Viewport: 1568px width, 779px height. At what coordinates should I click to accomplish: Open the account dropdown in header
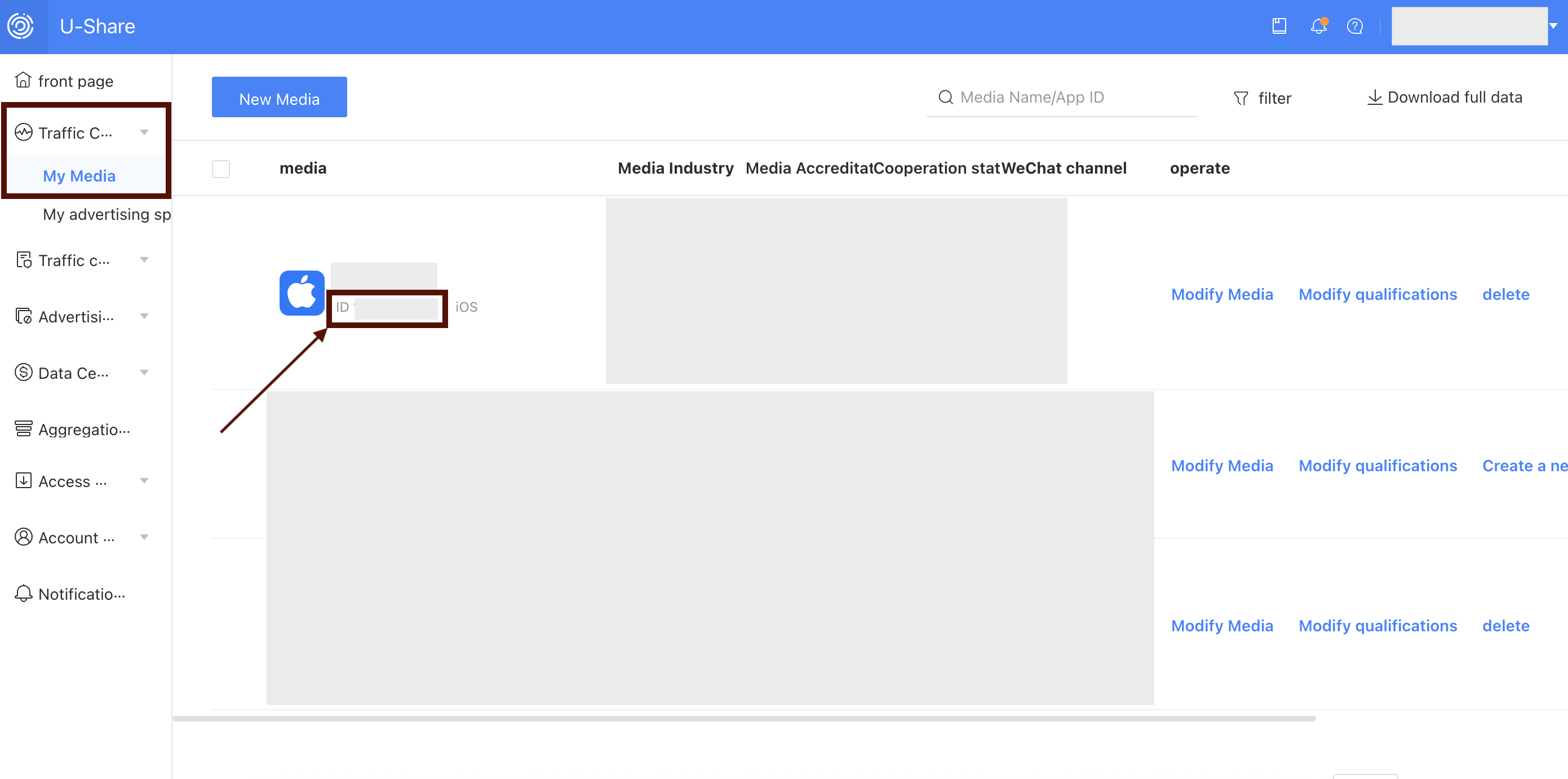pyautogui.click(x=1553, y=26)
